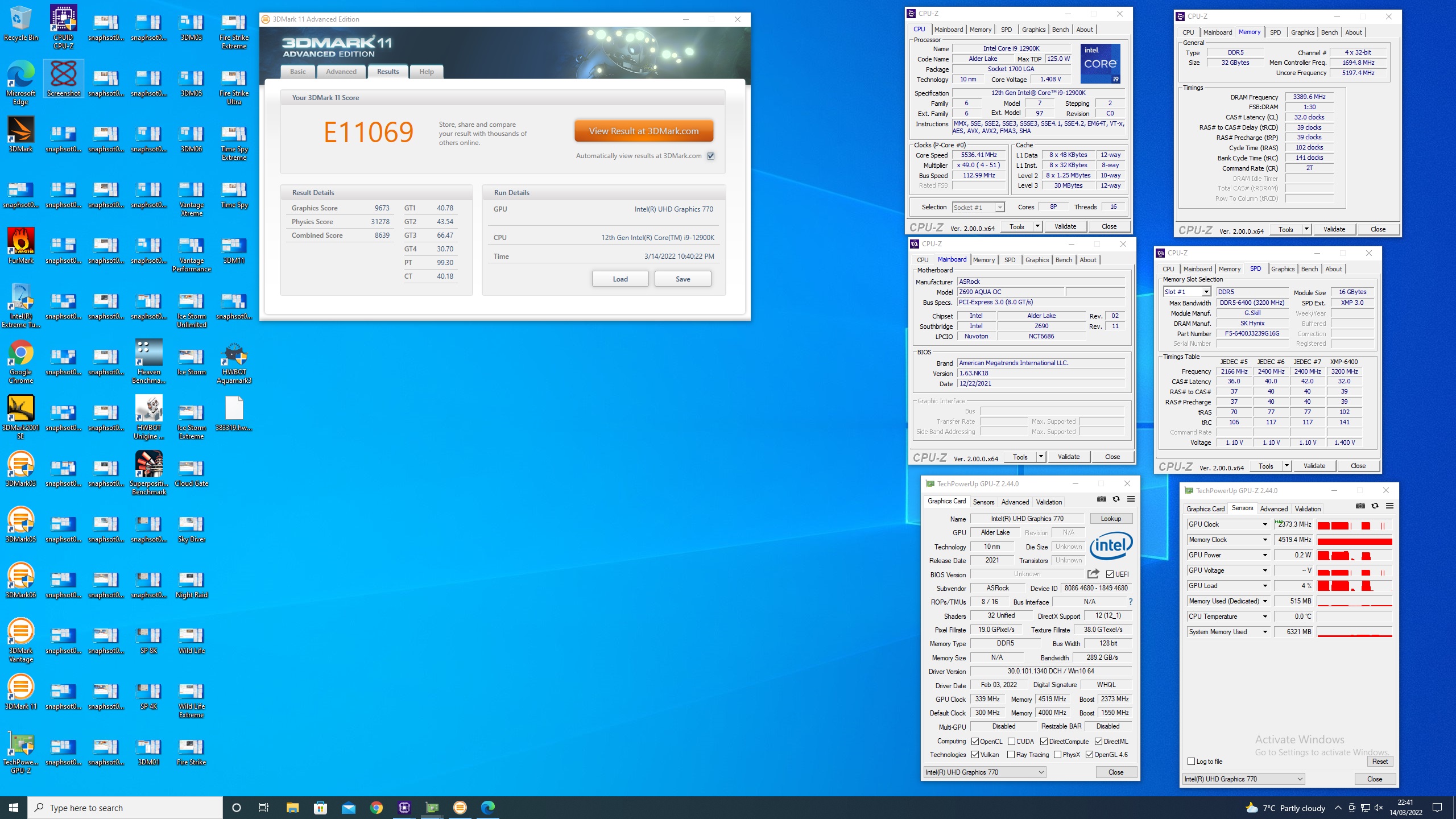Open Validation tab in GPU-Z Graphics Card window
This screenshot has height=819, width=1456.
click(1049, 502)
